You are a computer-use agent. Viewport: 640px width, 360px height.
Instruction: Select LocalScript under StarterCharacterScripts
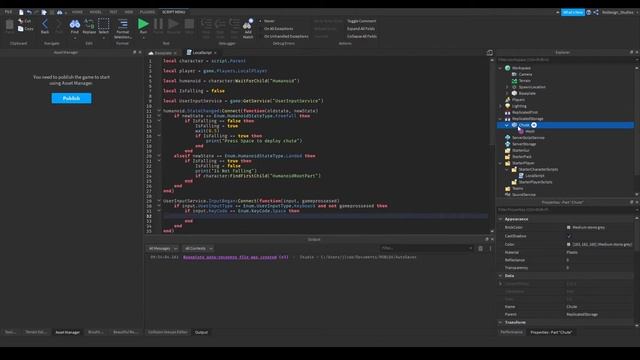pyautogui.click(x=535, y=176)
